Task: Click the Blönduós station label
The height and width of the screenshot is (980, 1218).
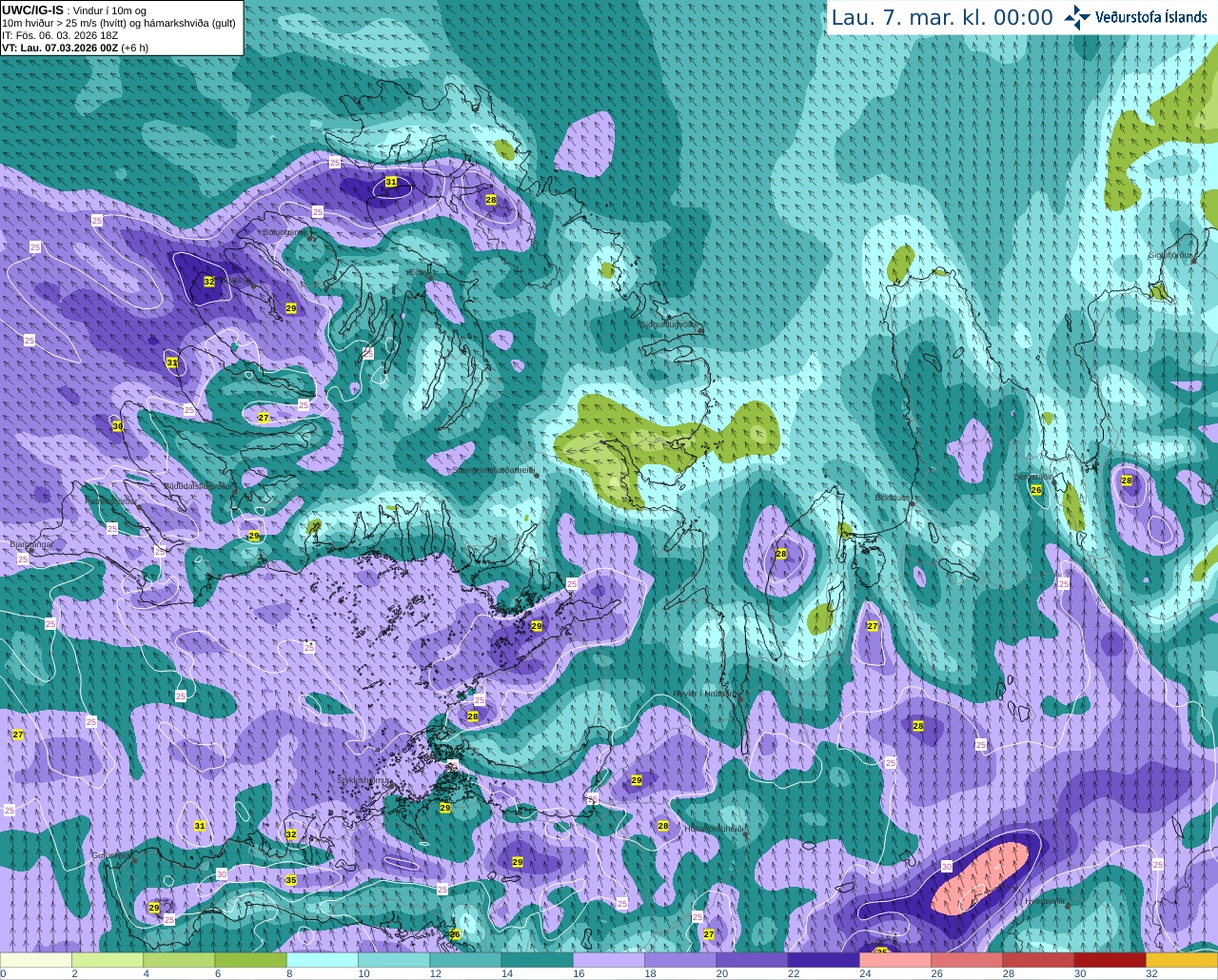Action: coord(893,498)
